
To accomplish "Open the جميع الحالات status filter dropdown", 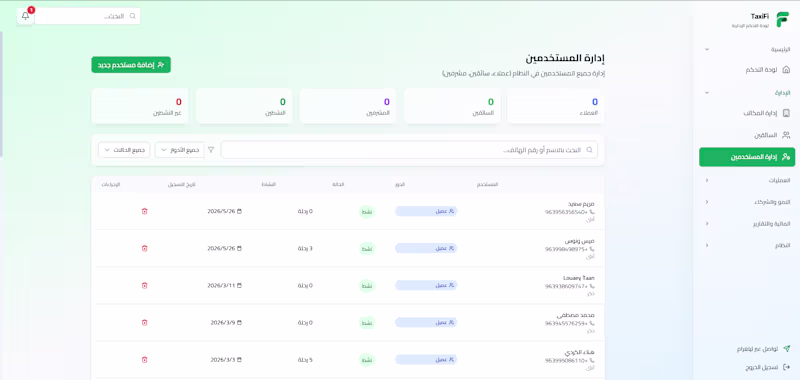I will [124, 150].
